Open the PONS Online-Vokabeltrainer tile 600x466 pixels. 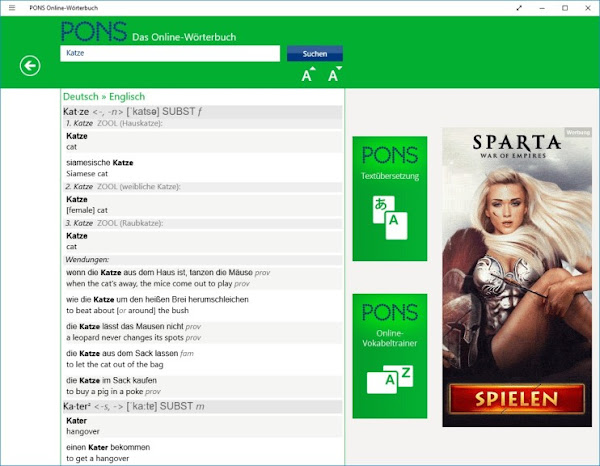click(x=390, y=356)
